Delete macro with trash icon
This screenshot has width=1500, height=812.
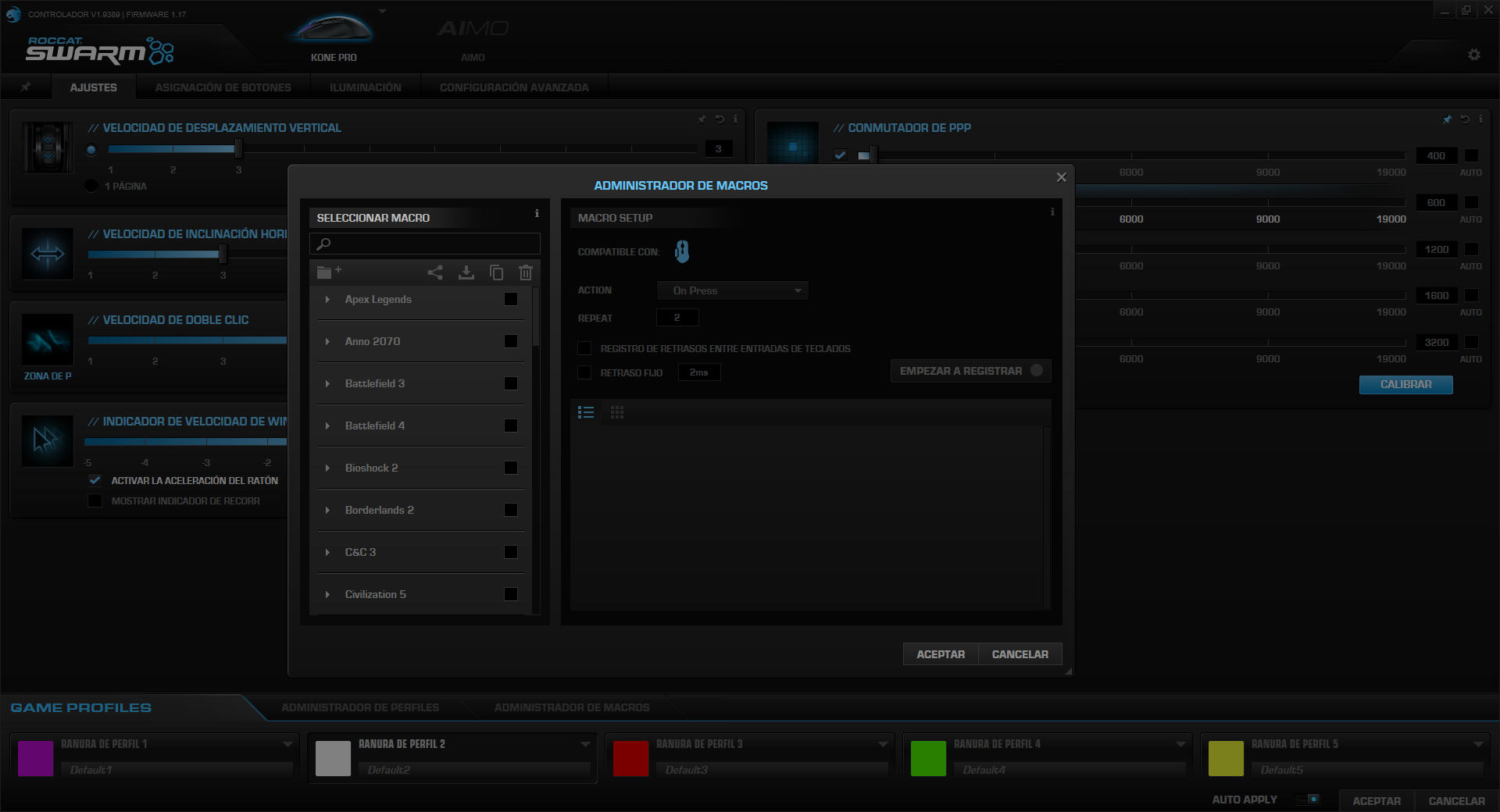526,272
